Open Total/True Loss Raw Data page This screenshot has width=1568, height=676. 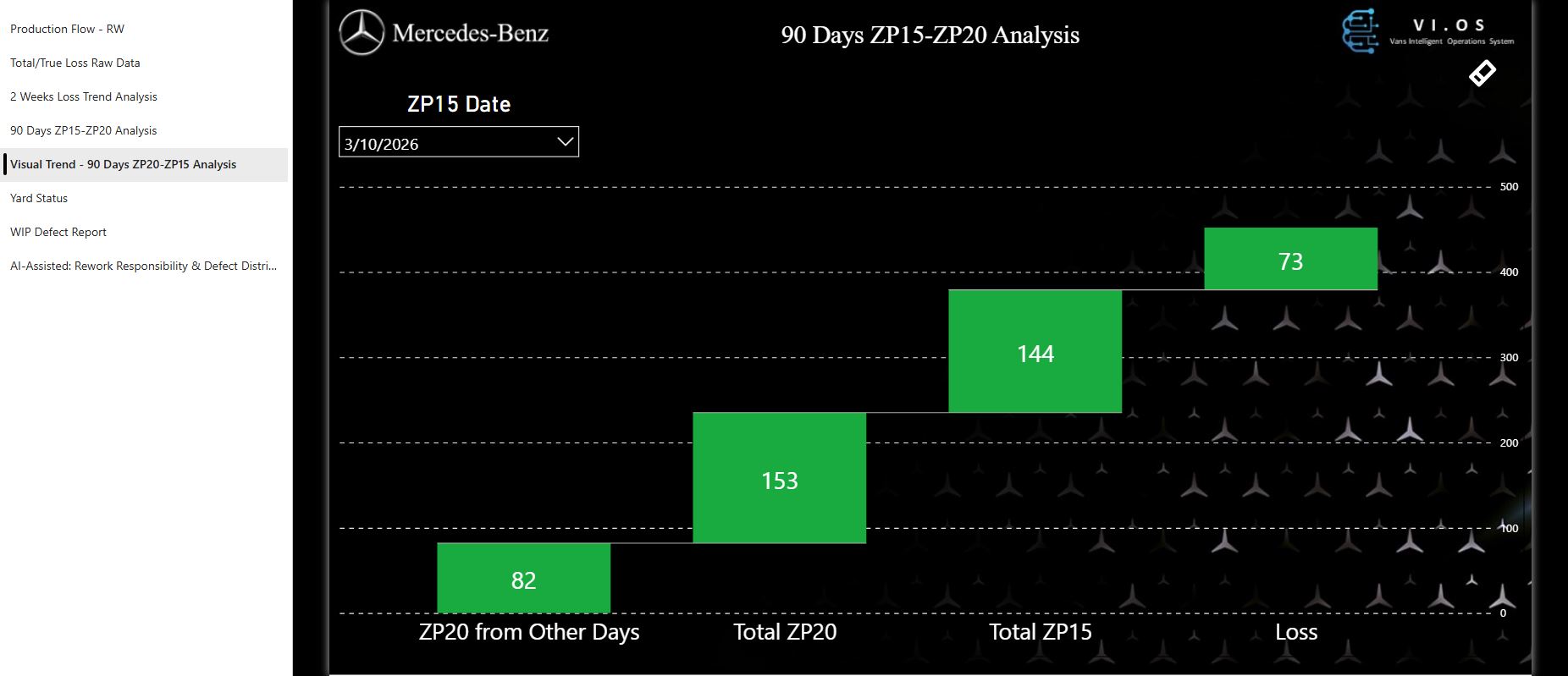coord(75,63)
